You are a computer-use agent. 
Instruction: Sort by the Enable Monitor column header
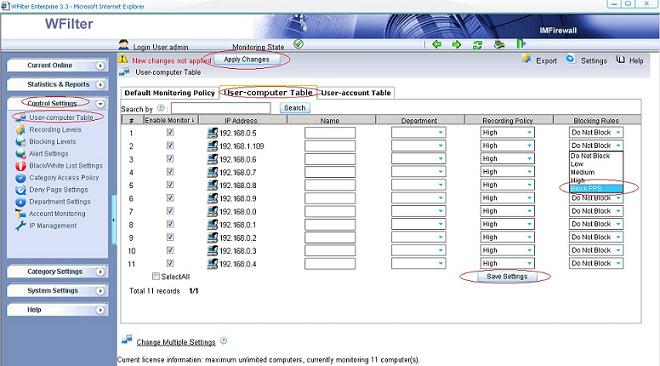pos(170,120)
